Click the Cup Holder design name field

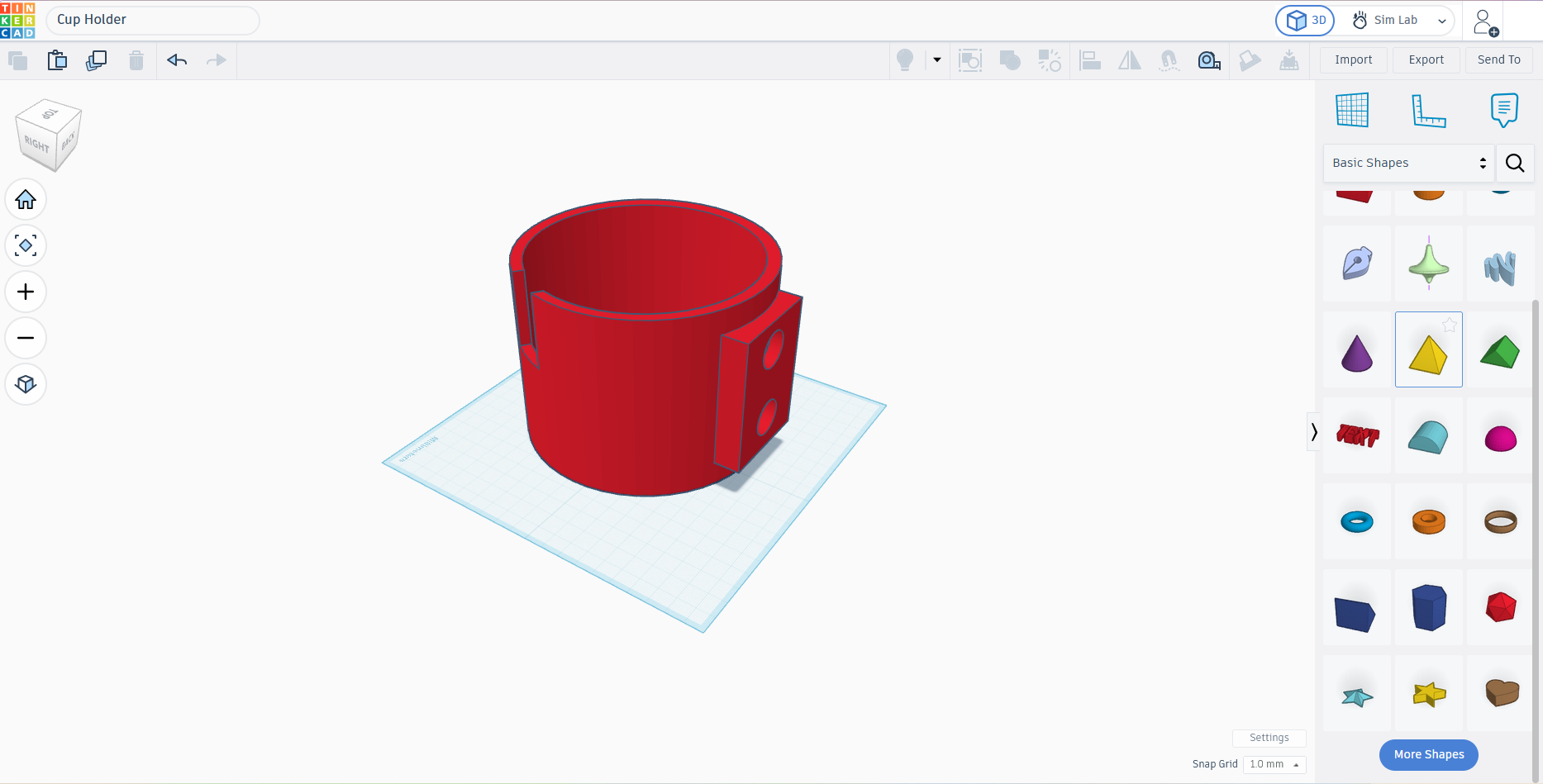[153, 20]
